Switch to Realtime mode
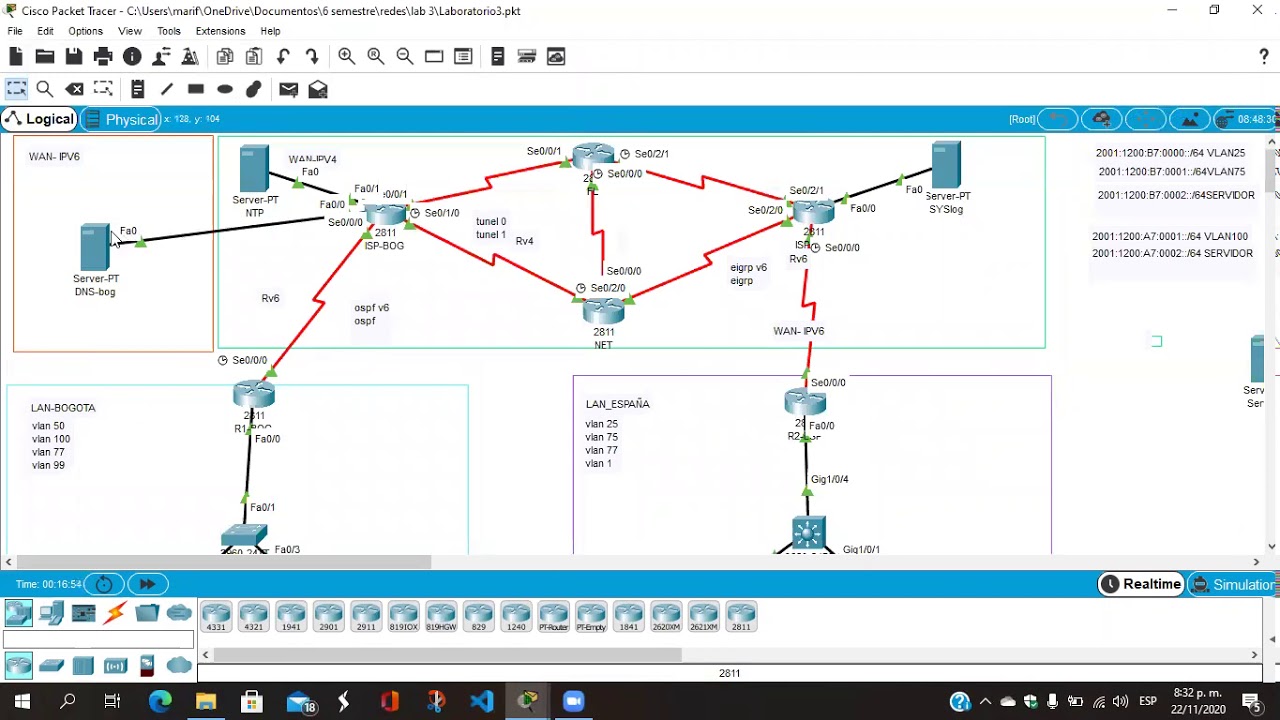Image resolution: width=1280 pixels, height=720 pixels. (1141, 584)
